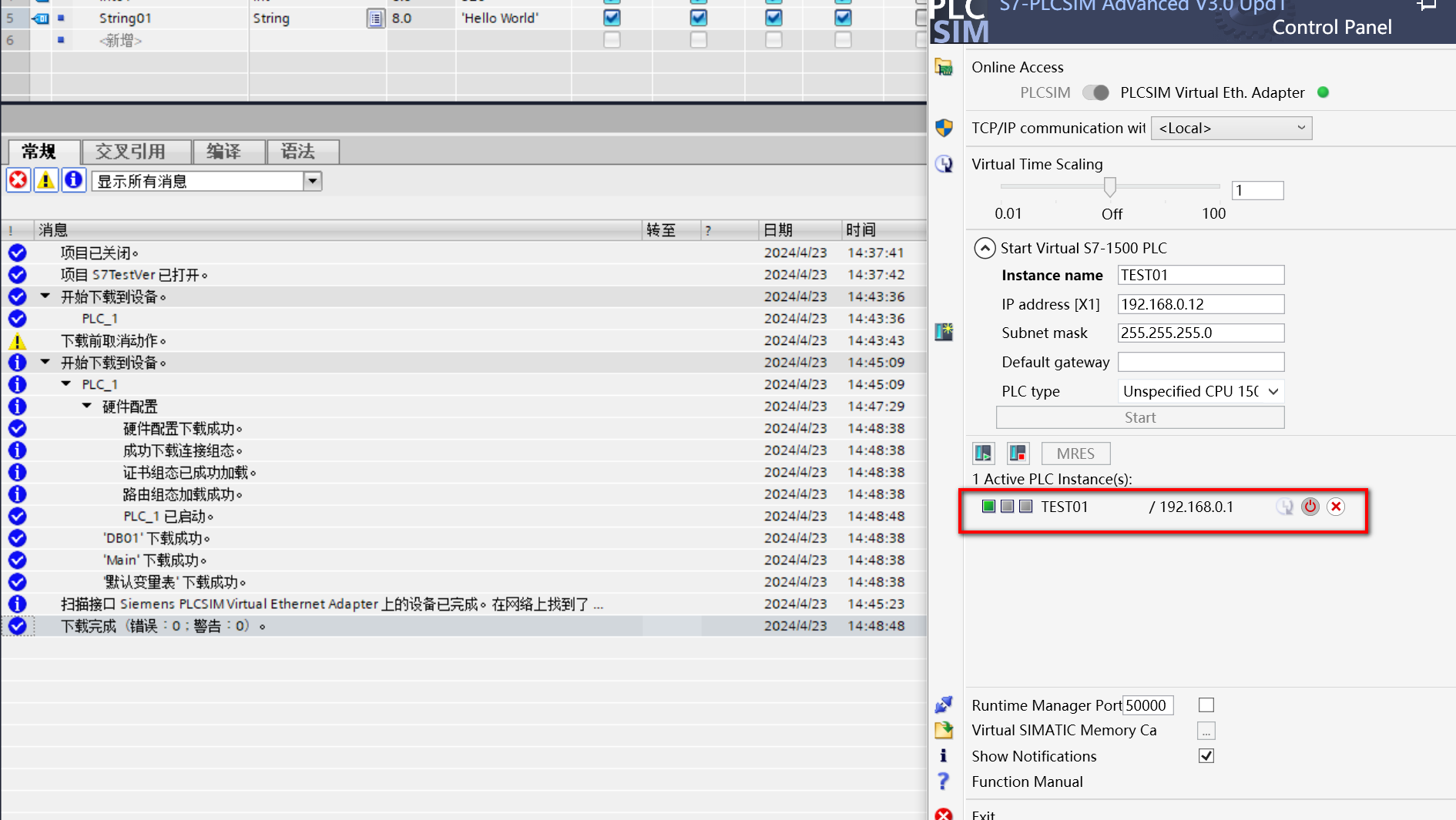Click the 时间 column header
The height and width of the screenshot is (820, 1456).
[x=884, y=230]
